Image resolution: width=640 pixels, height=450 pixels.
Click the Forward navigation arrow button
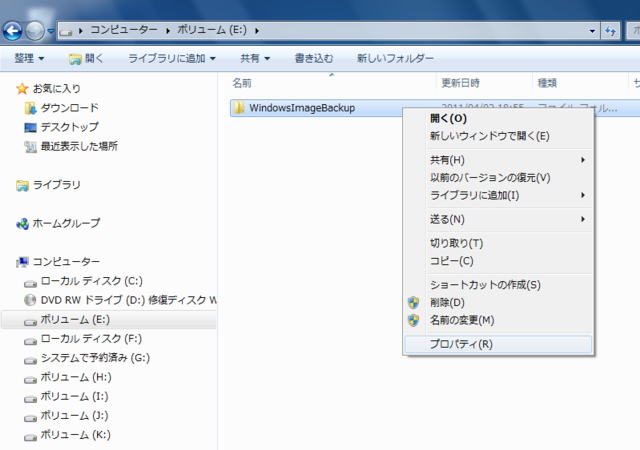click(35, 31)
